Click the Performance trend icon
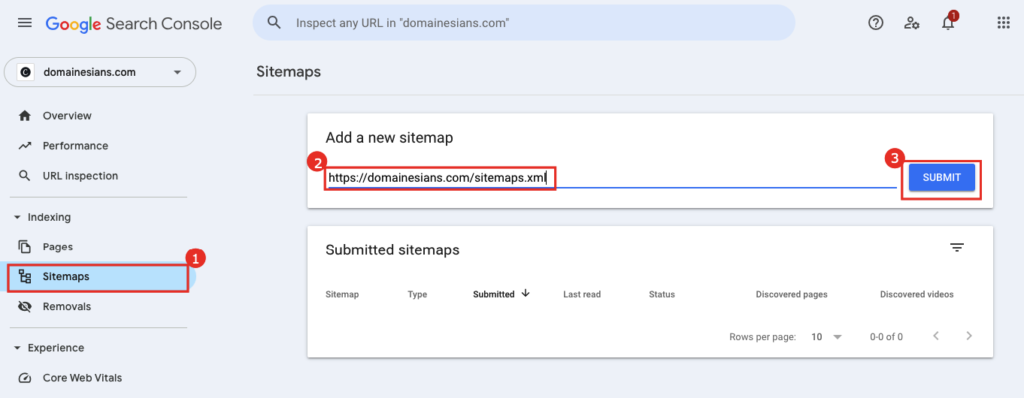1024x398 pixels. tap(25, 146)
